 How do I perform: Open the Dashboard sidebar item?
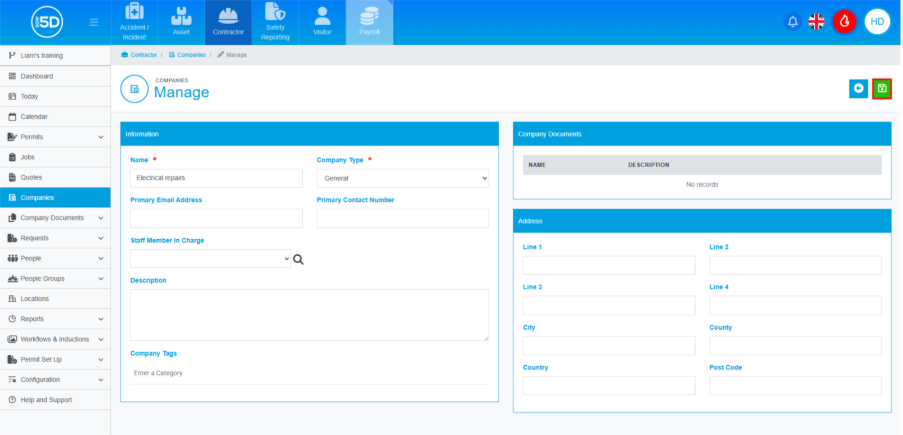36,76
